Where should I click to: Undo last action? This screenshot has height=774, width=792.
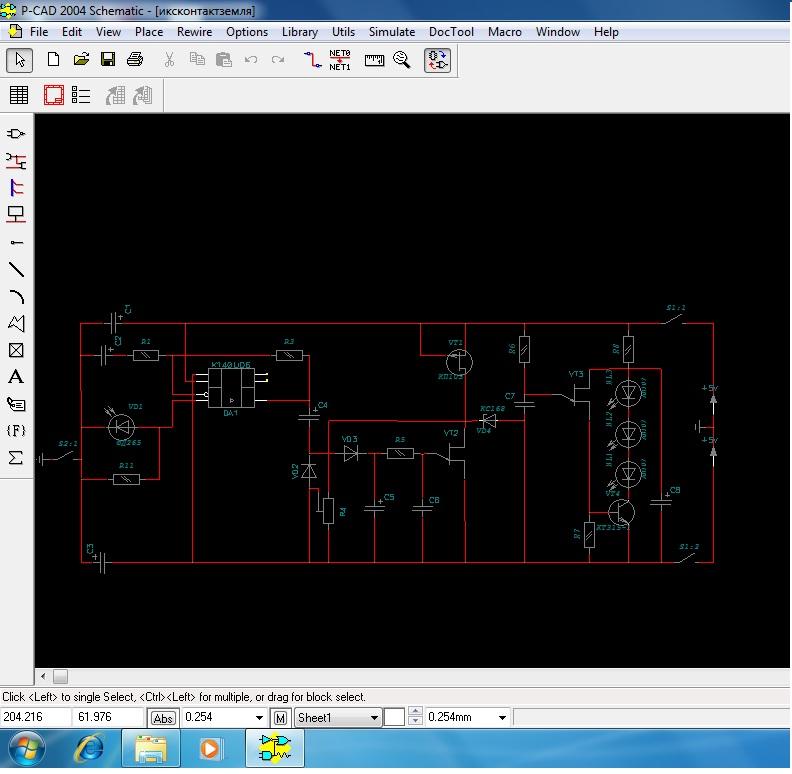coord(251,60)
